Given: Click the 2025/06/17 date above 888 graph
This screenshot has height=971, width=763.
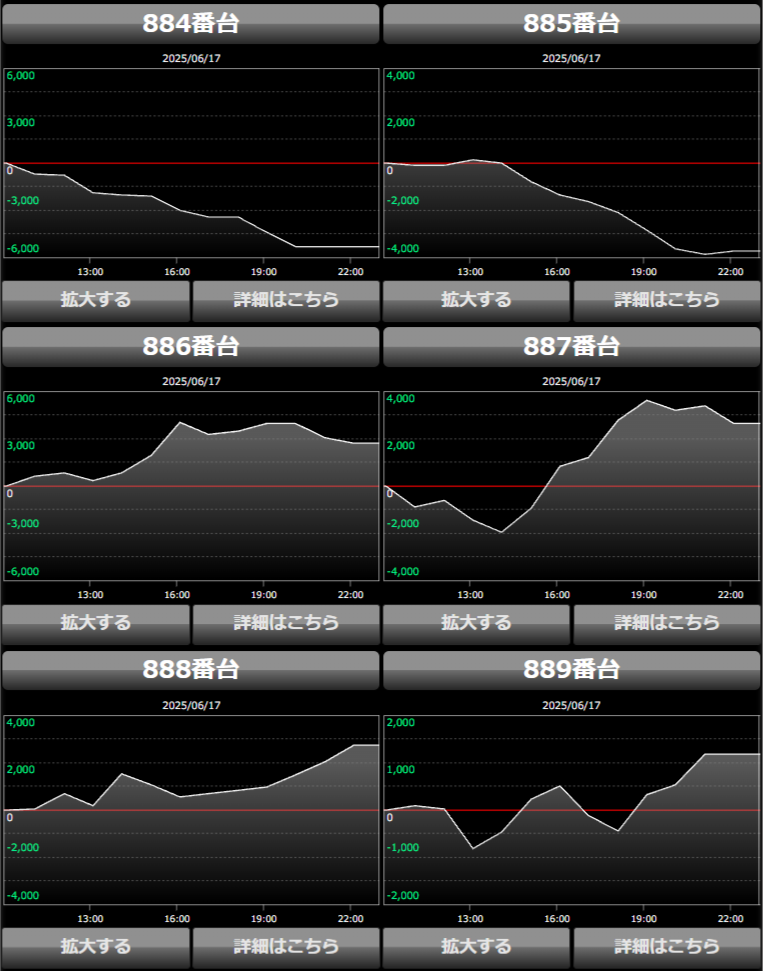Looking at the screenshot, I should (x=191, y=705).
